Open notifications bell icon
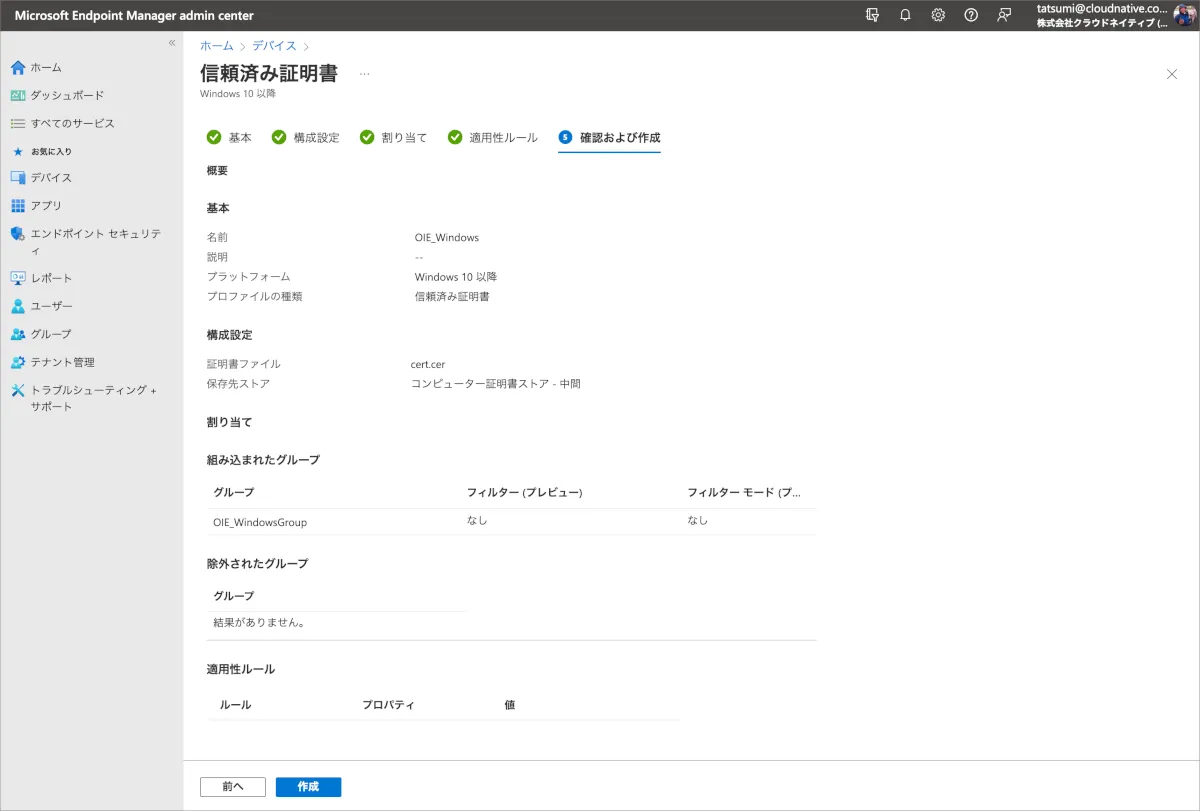The height and width of the screenshot is (811, 1200). tap(906, 15)
